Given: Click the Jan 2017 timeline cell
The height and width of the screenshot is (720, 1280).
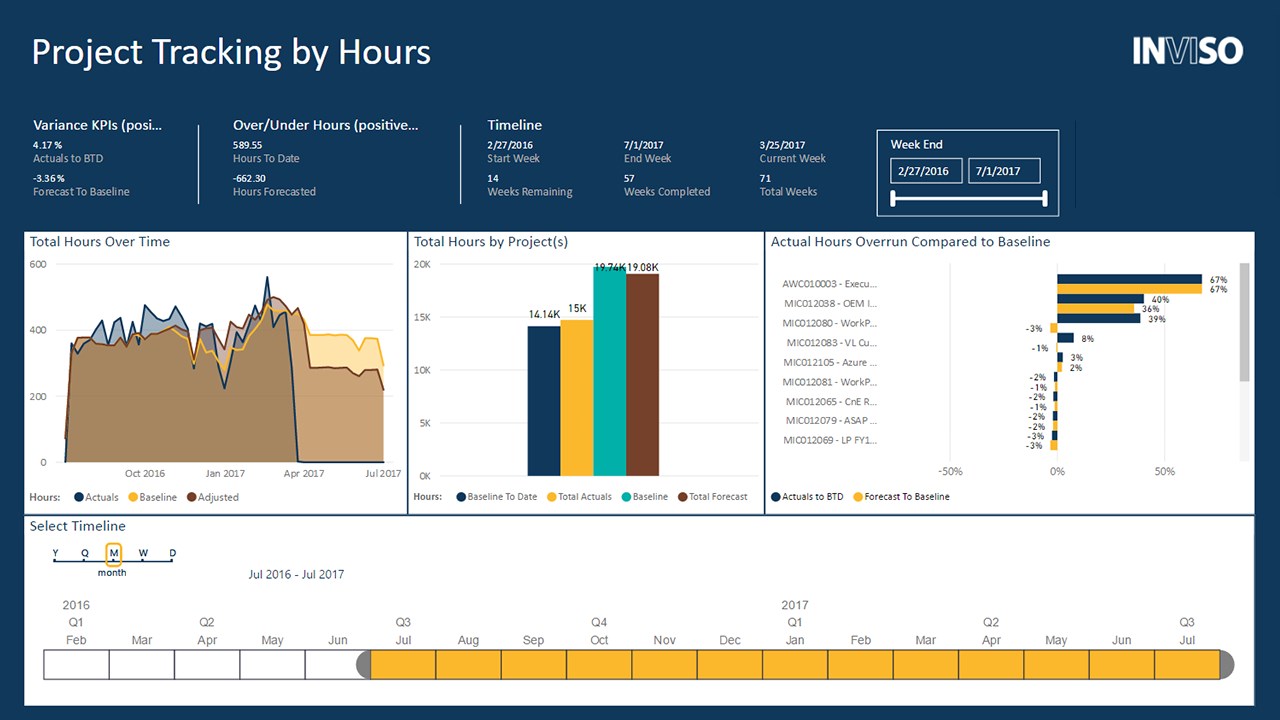Looking at the screenshot, I should click(795, 664).
